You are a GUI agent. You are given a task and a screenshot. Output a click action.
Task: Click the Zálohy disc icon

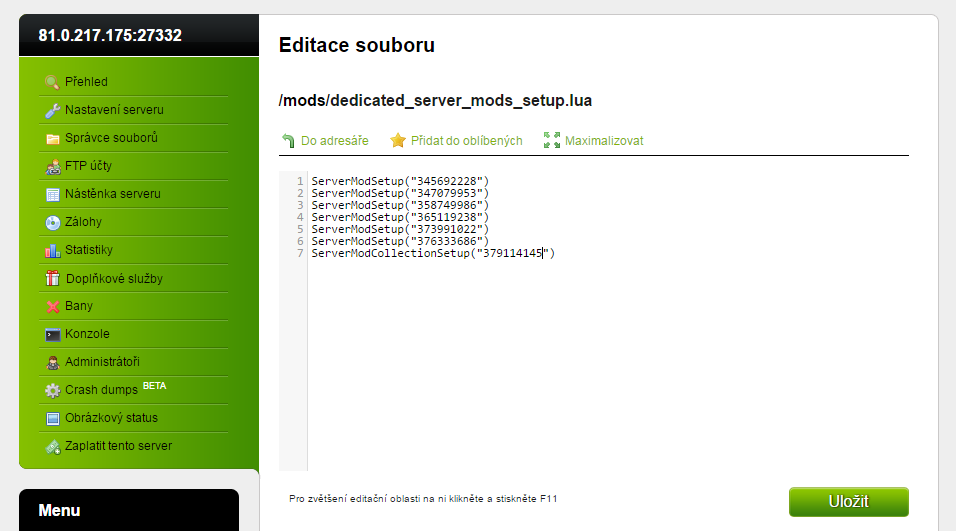pos(52,222)
